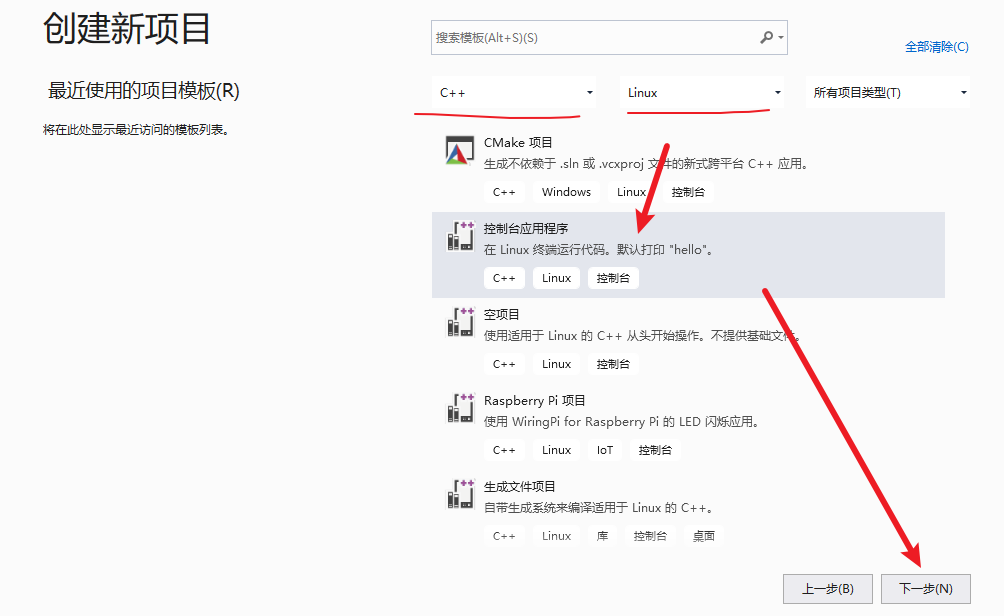
Task: Select the CMake project template icon
Action: coord(460,150)
